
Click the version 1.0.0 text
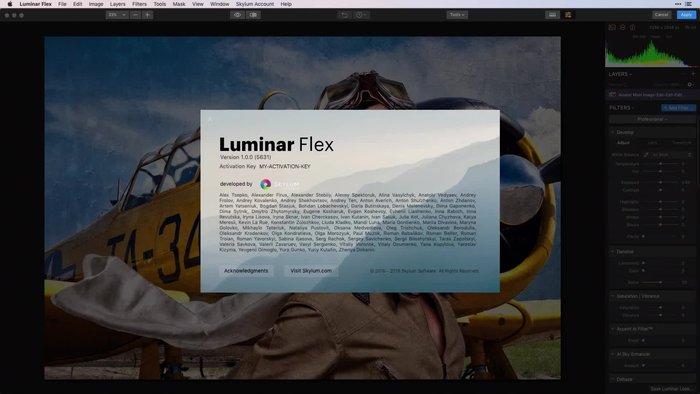tap(245, 157)
